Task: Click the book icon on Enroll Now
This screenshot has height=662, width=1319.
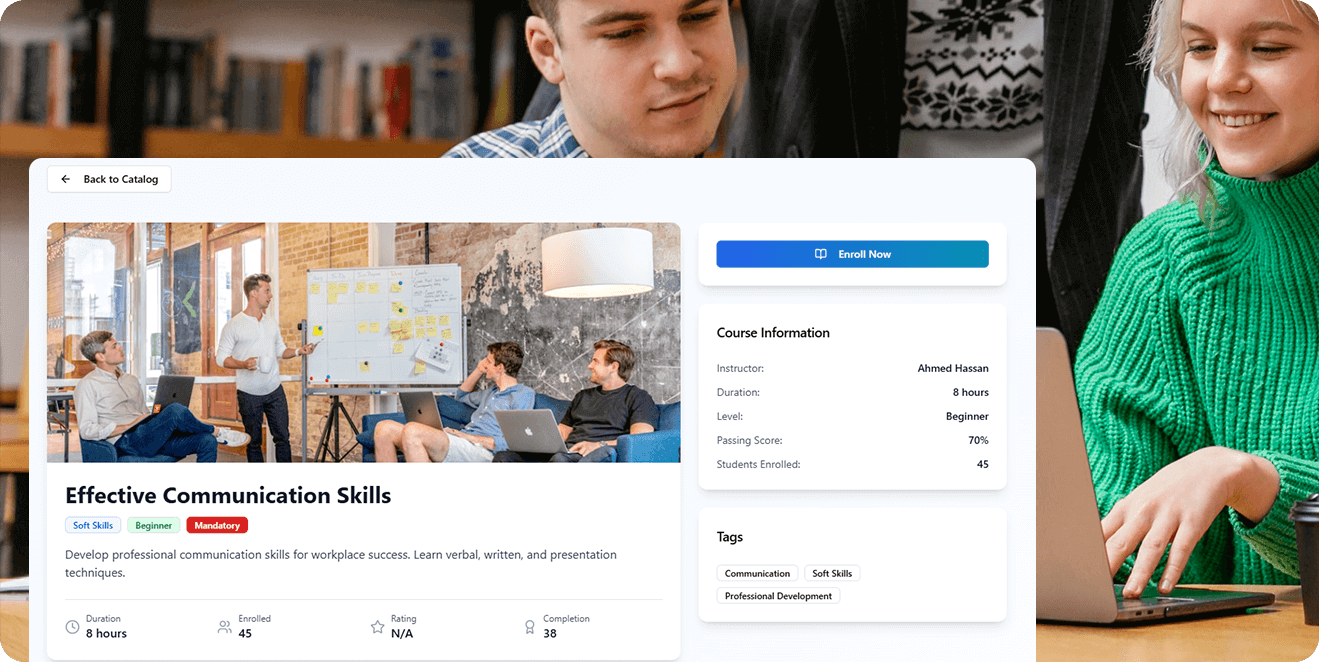Action: (821, 254)
